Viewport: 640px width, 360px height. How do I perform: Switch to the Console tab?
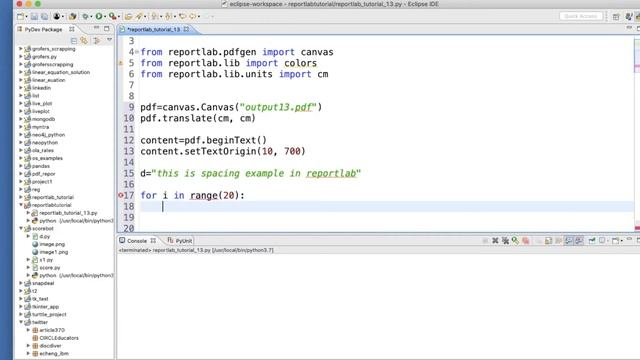click(137, 241)
